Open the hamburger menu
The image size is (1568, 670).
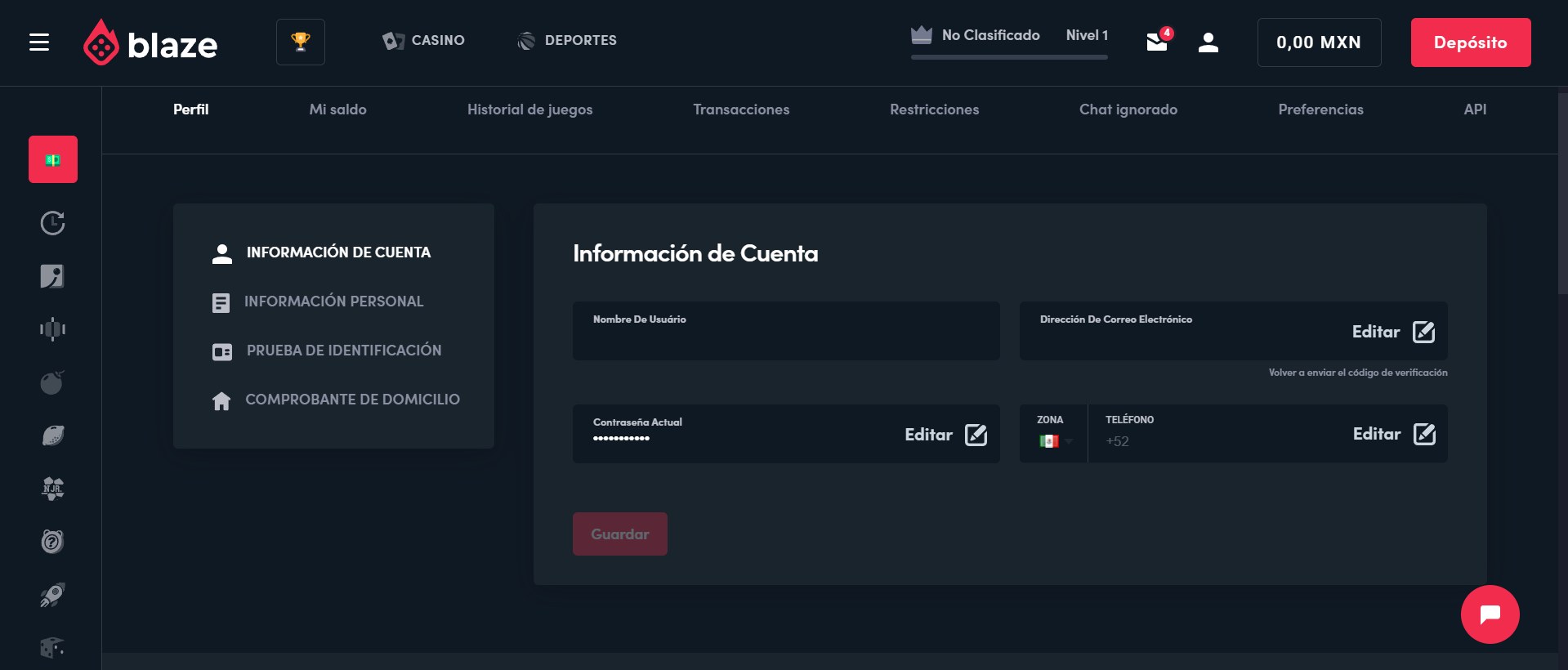click(x=39, y=42)
